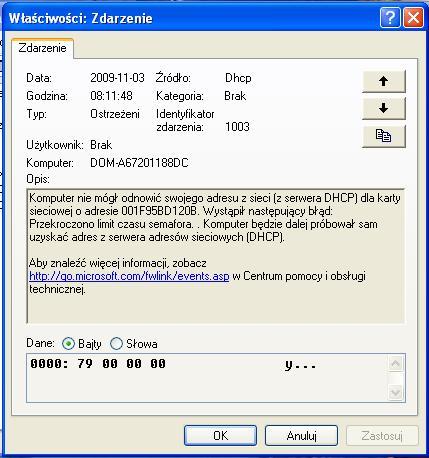429x458 pixels.
Task: Show previous event with up arrow
Action: pos(384,81)
